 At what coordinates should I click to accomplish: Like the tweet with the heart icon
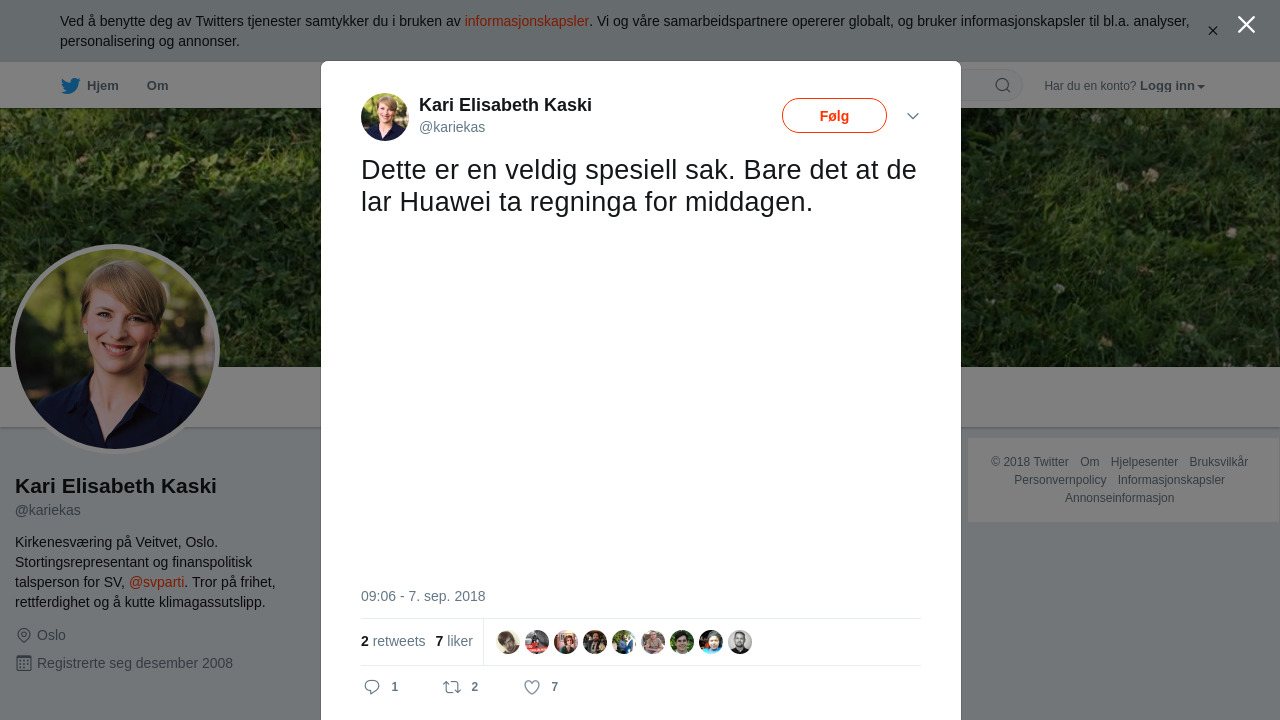tap(532, 687)
